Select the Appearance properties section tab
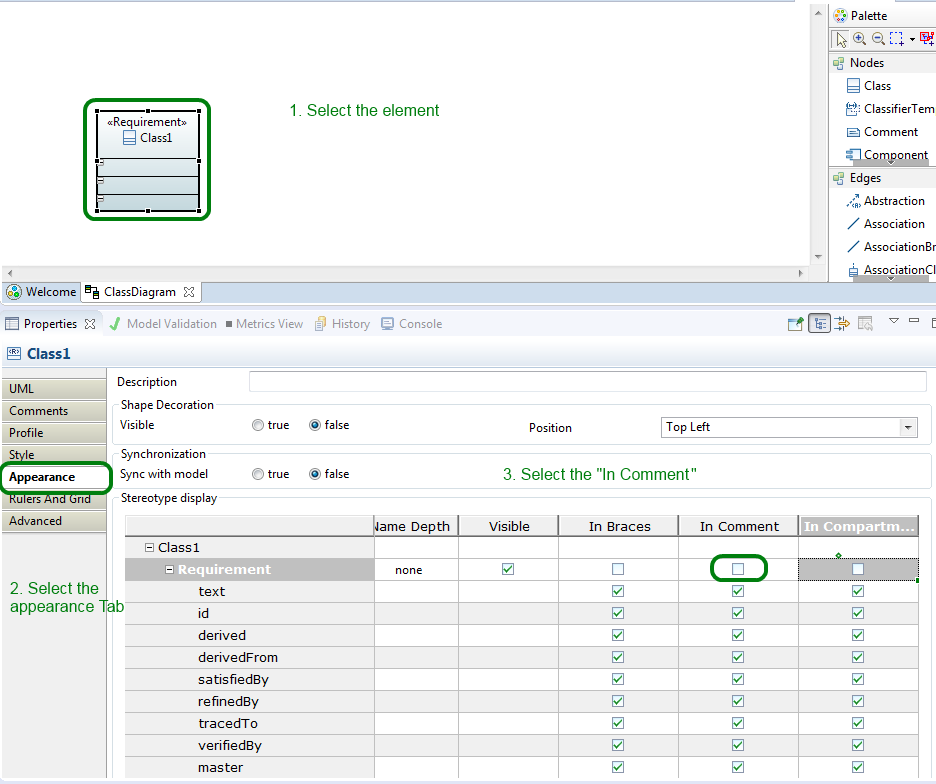This screenshot has height=784, width=936. [56, 477]
